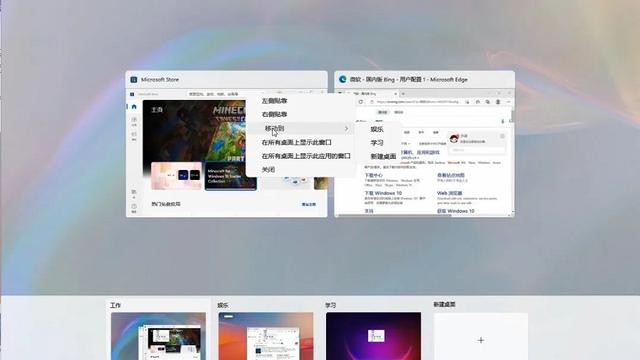The image size is (640, 360).
Task: Click the 娱乐 desktop name label
Action: 223,305
